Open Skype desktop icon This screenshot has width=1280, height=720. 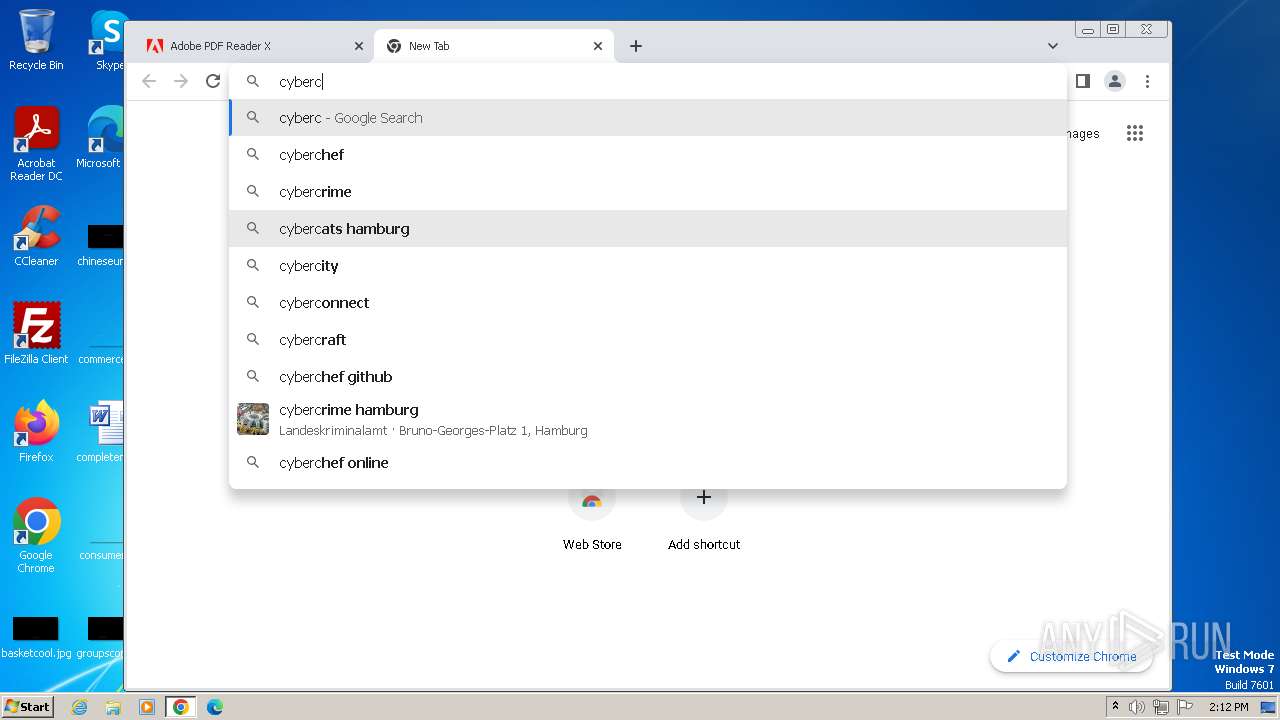click(x=108, y=40)
